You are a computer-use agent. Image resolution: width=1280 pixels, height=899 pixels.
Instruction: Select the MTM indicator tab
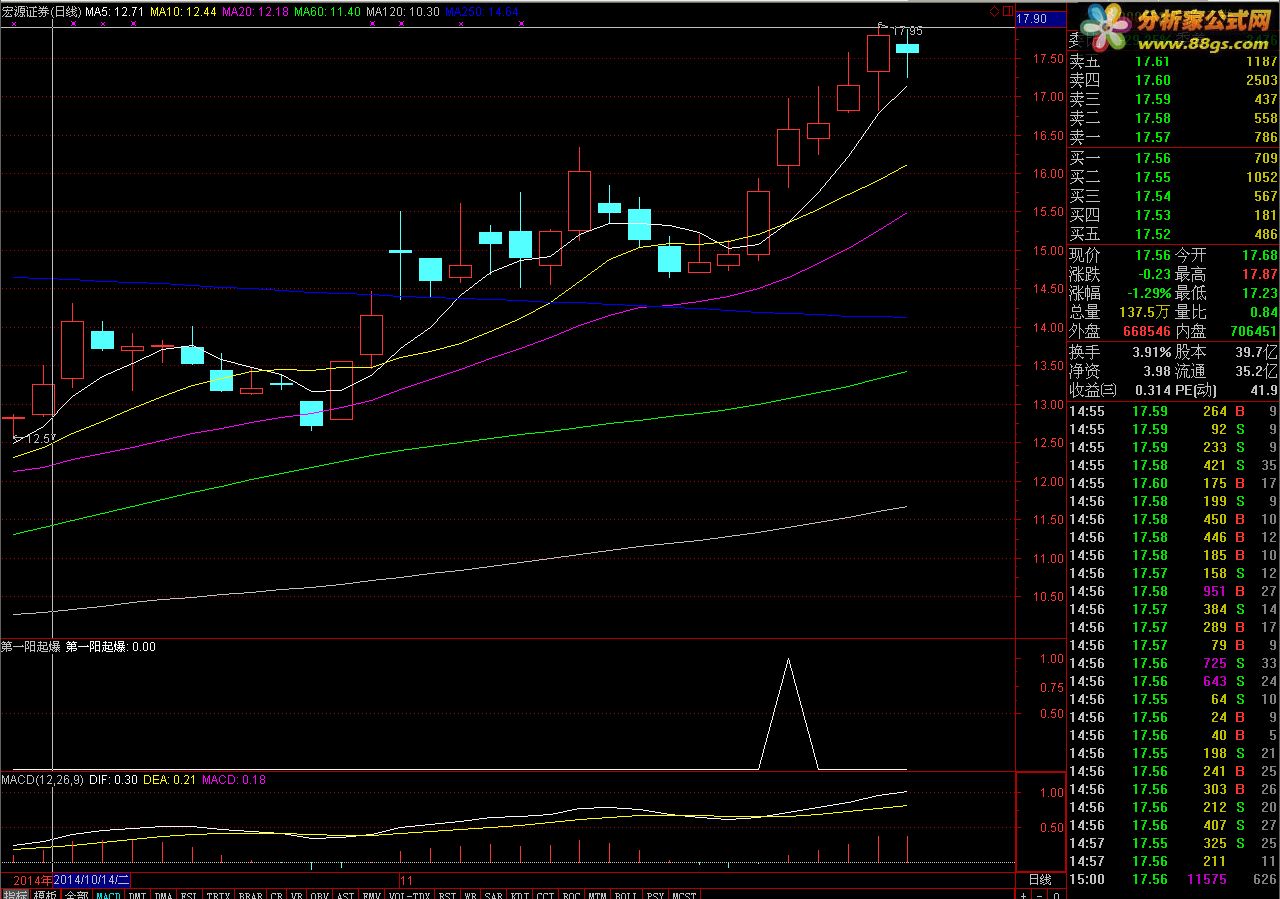(598, 894)
